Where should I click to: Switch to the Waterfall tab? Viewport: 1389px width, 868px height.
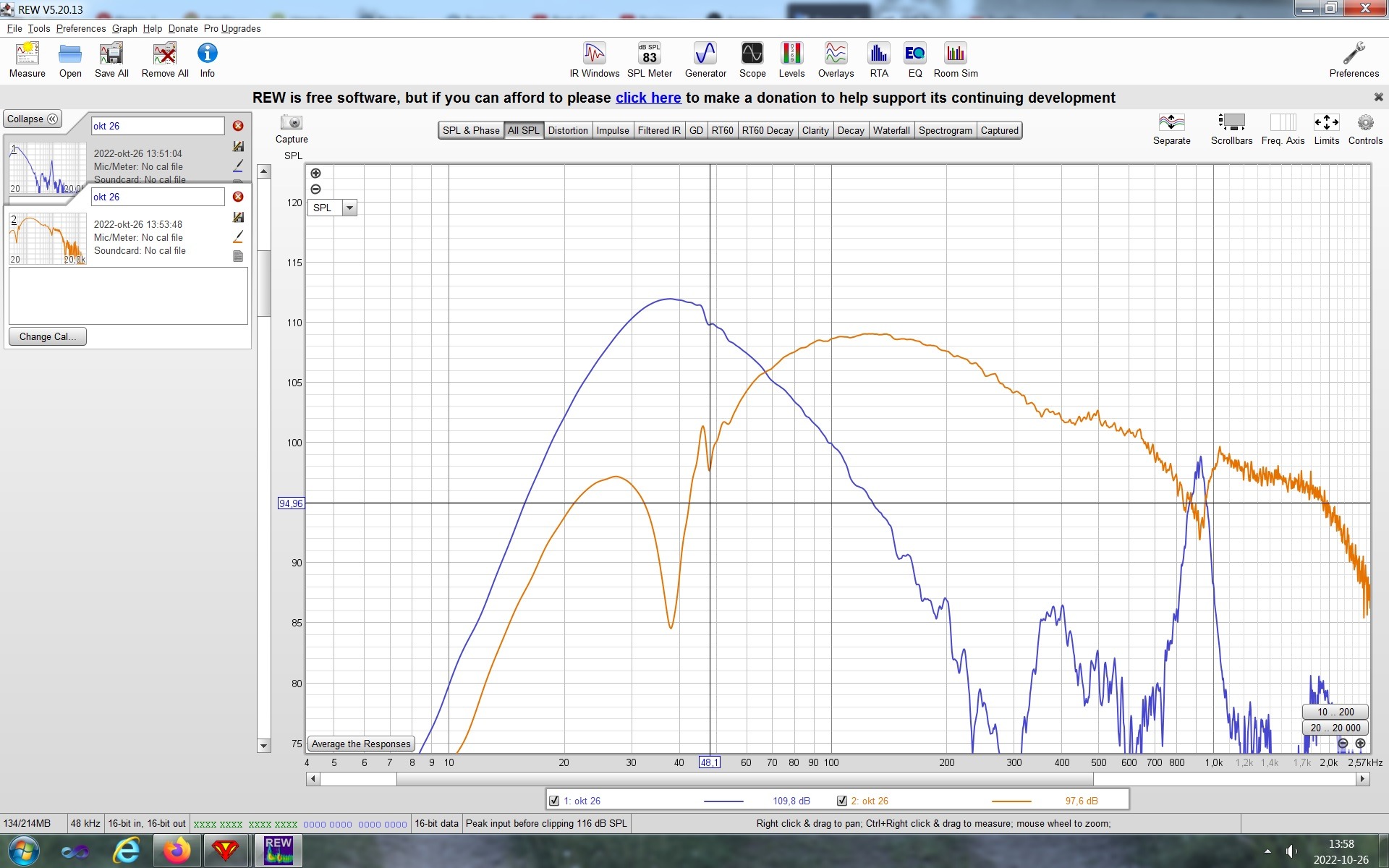point(891,131)
